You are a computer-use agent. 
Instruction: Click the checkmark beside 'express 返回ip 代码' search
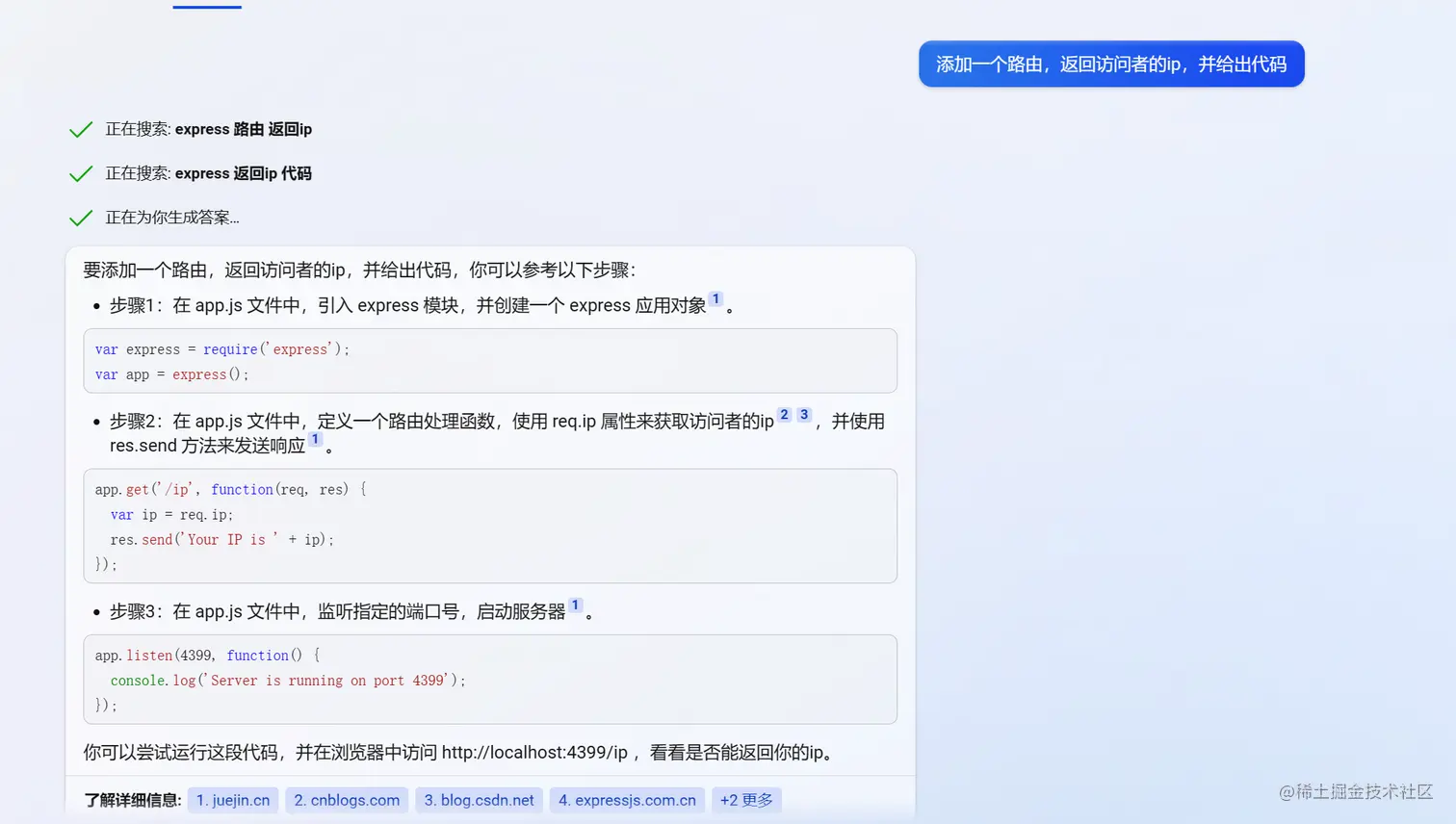[x=81, y=173]
